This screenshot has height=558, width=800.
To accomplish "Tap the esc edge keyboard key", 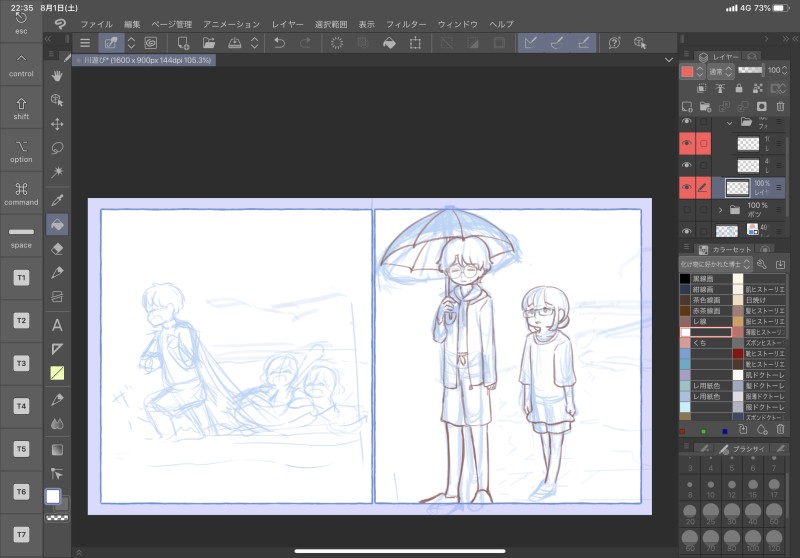I will (x=21, y=23).
